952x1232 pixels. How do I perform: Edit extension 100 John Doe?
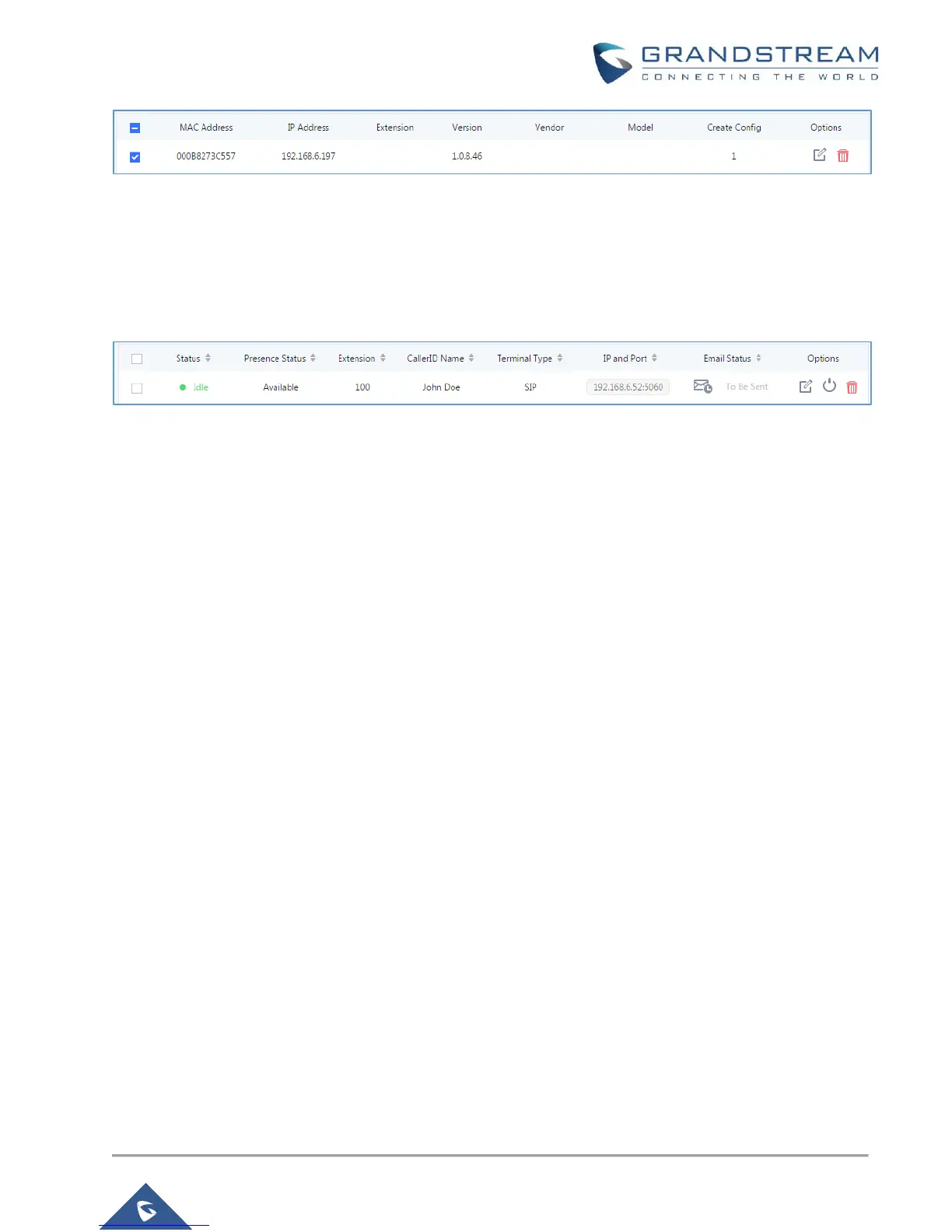click(x=806, y=387)
